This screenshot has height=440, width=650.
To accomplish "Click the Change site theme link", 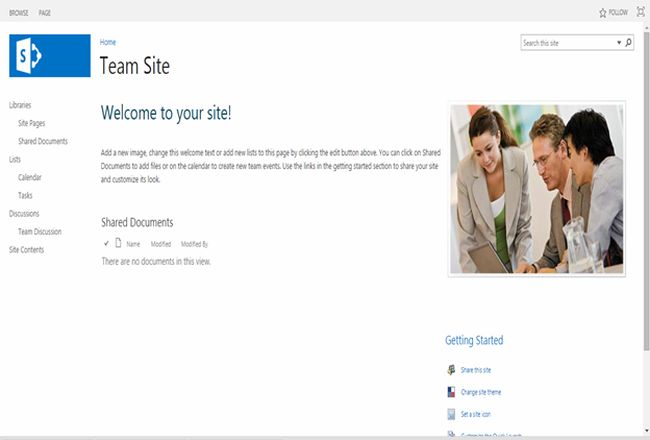I will point(481,392).
